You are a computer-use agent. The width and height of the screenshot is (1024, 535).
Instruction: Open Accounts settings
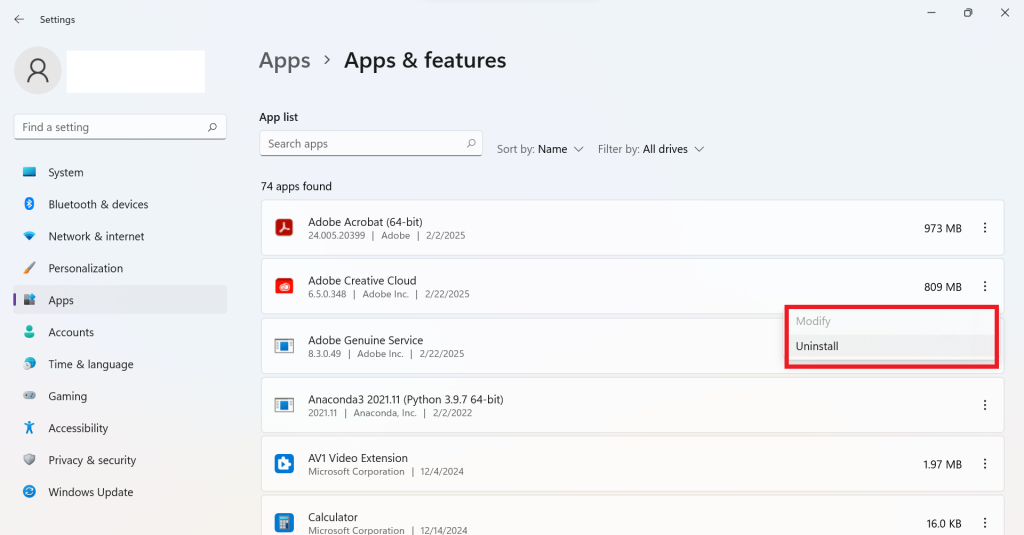pos(120,332)
